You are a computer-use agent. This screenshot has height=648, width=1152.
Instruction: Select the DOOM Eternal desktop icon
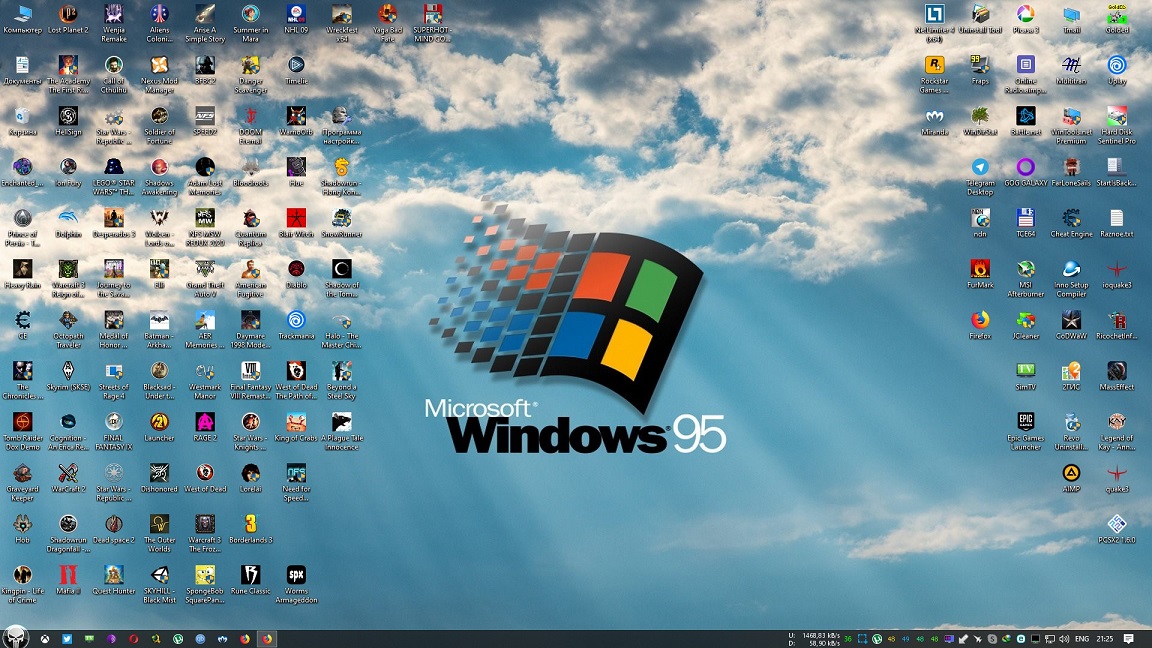[x=251, y=125]
